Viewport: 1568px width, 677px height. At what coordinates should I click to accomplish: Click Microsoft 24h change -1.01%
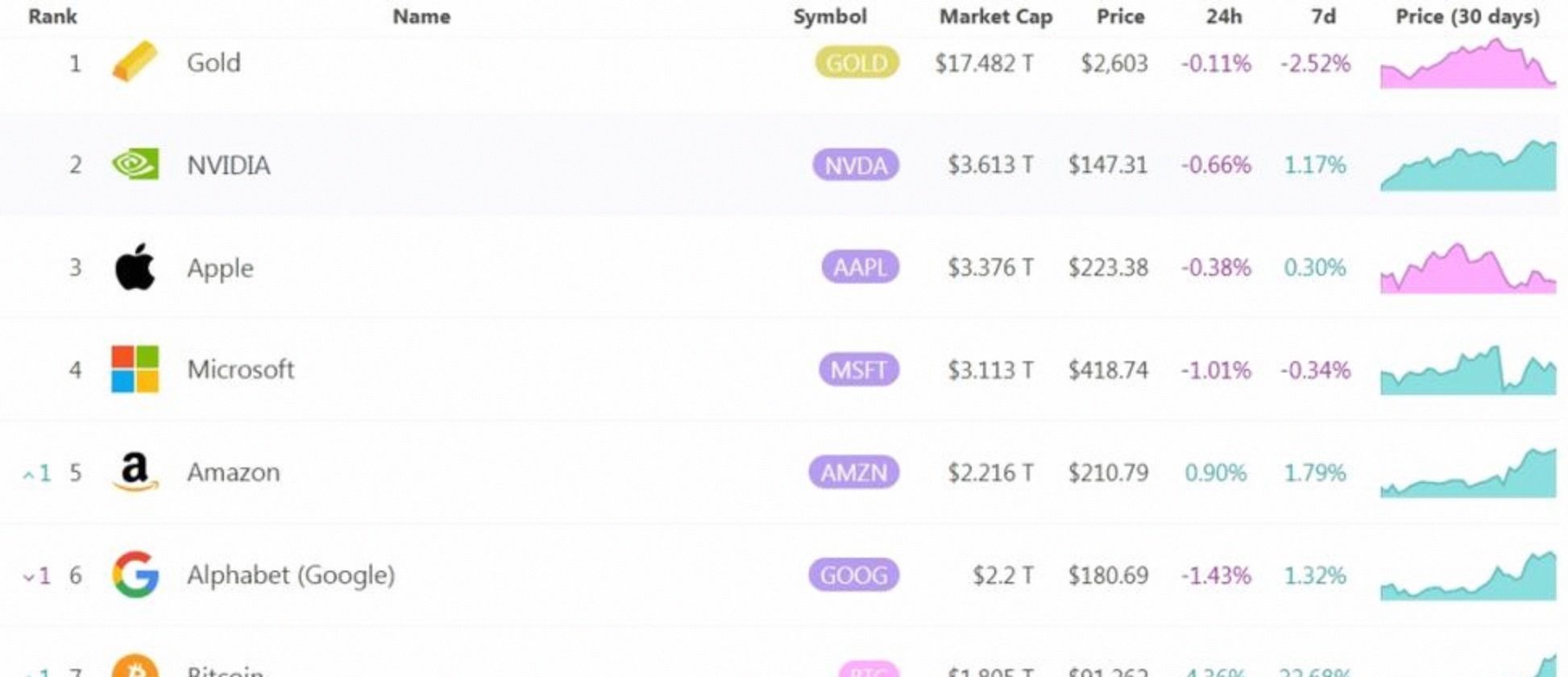click(1216, 370)
